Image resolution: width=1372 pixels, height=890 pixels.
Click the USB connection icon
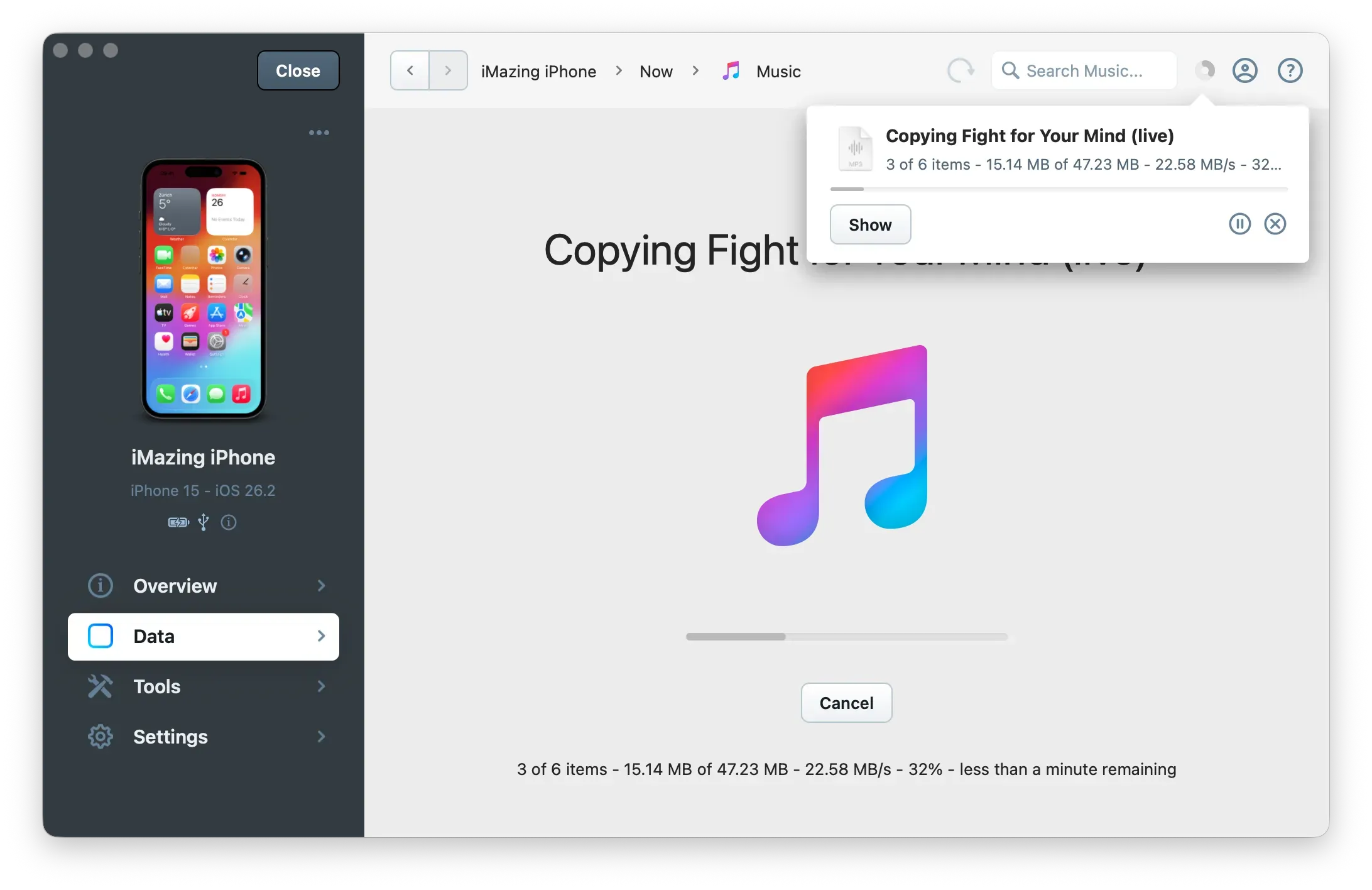coord(203,522)
